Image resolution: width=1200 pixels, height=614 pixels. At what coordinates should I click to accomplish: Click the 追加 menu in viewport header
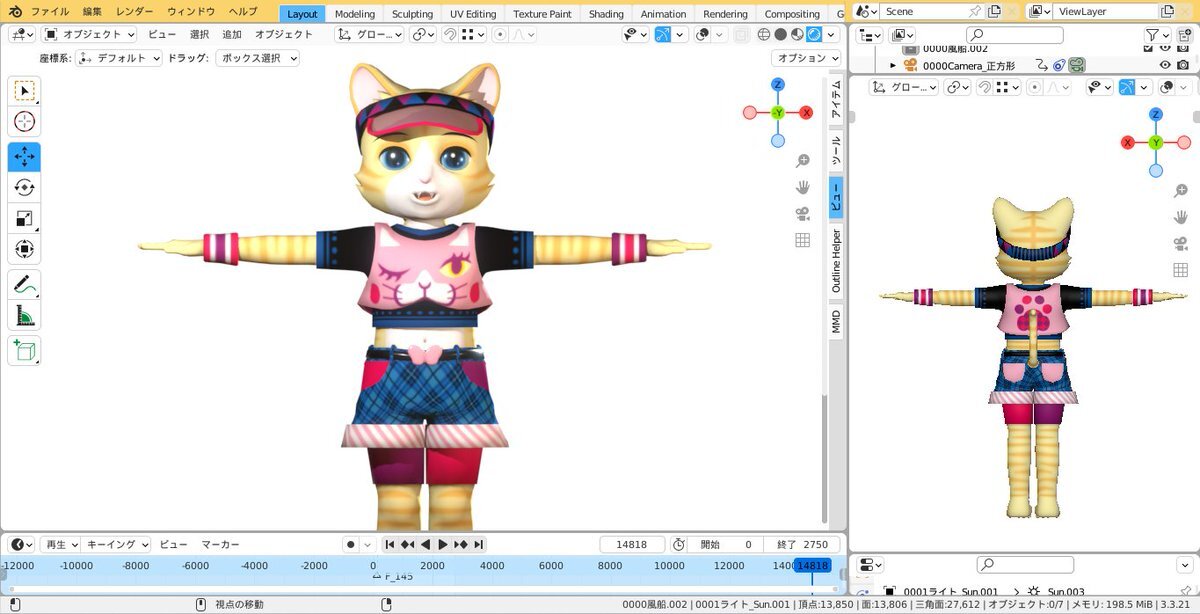click(x=232, y=34)
